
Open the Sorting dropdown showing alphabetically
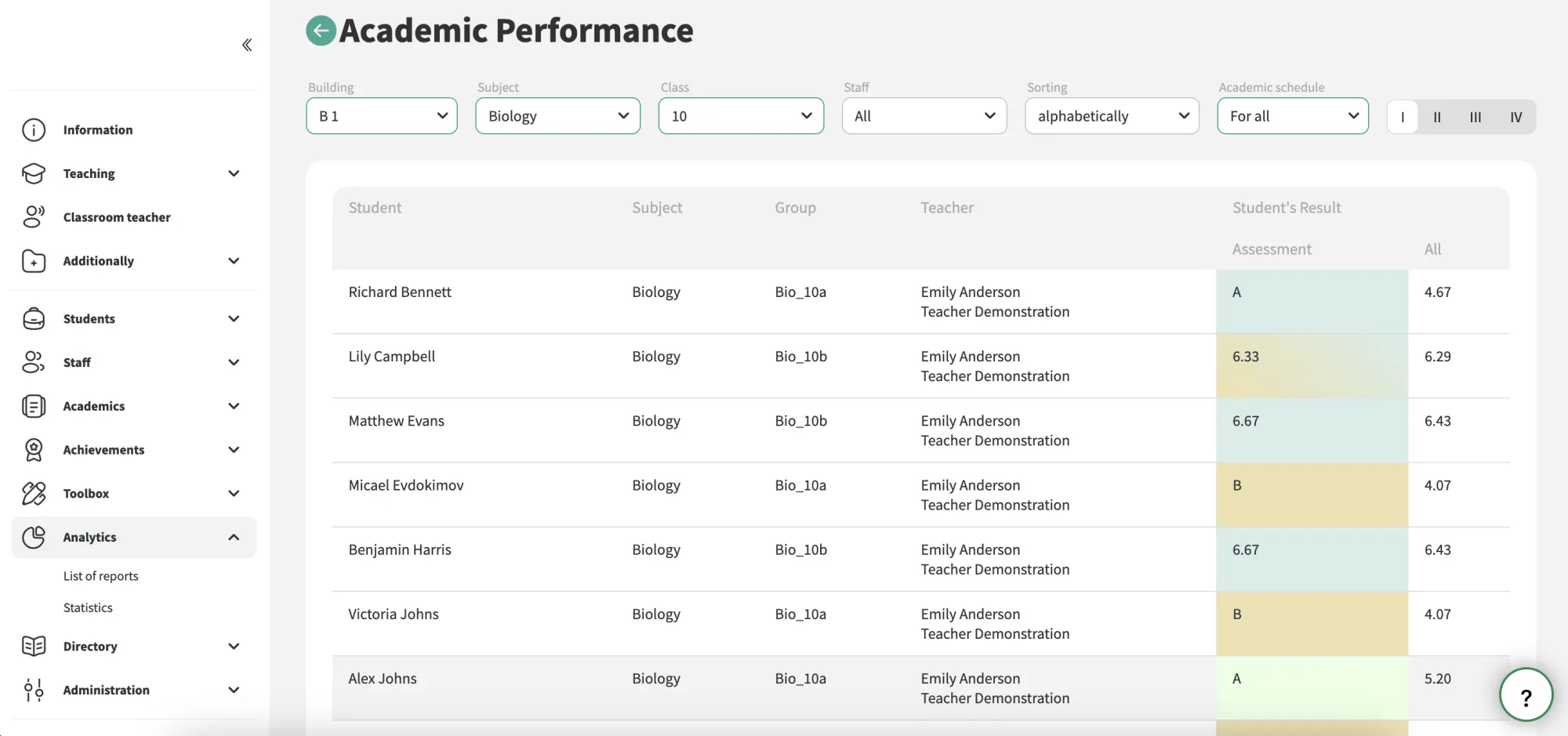1112,116
